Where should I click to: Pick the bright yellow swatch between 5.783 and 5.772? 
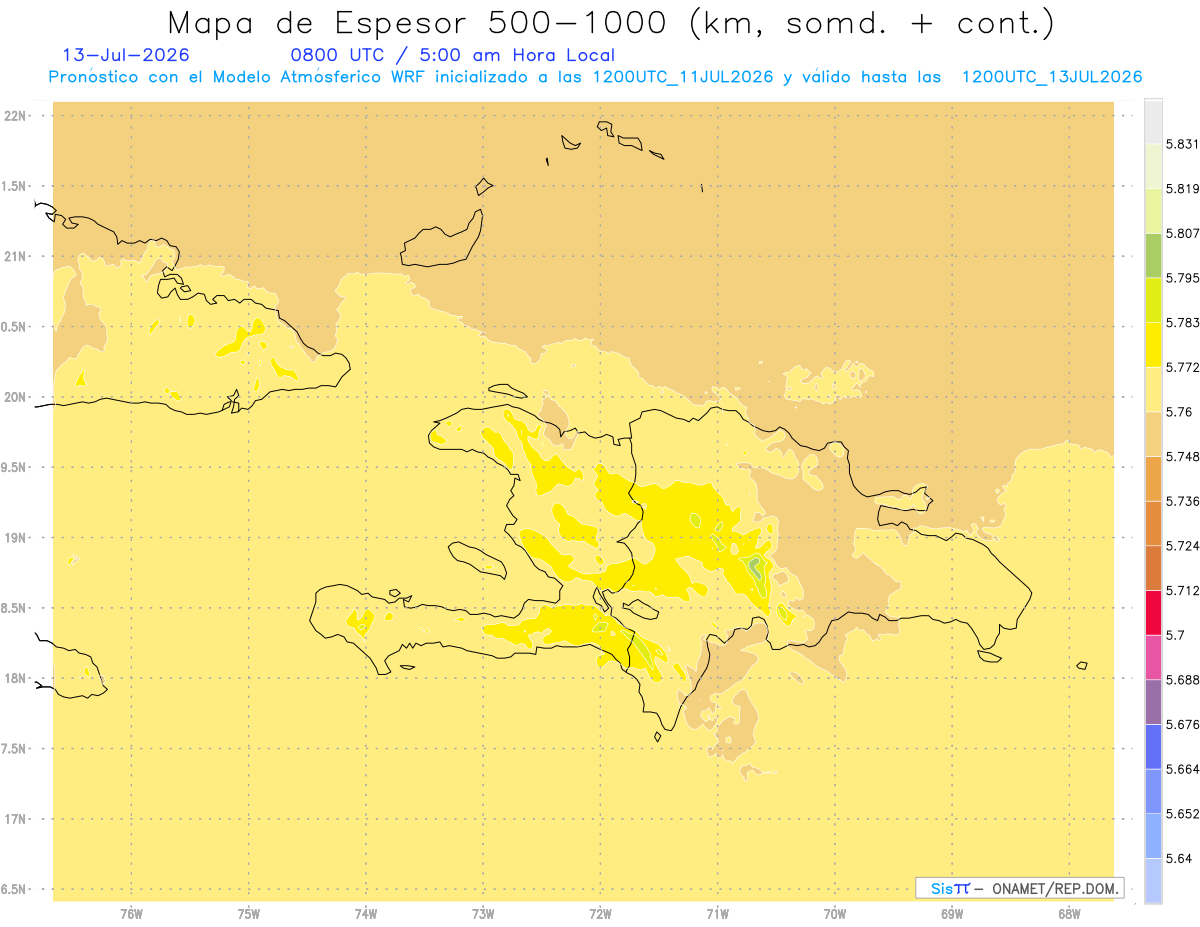click(x=1153, y=345)
